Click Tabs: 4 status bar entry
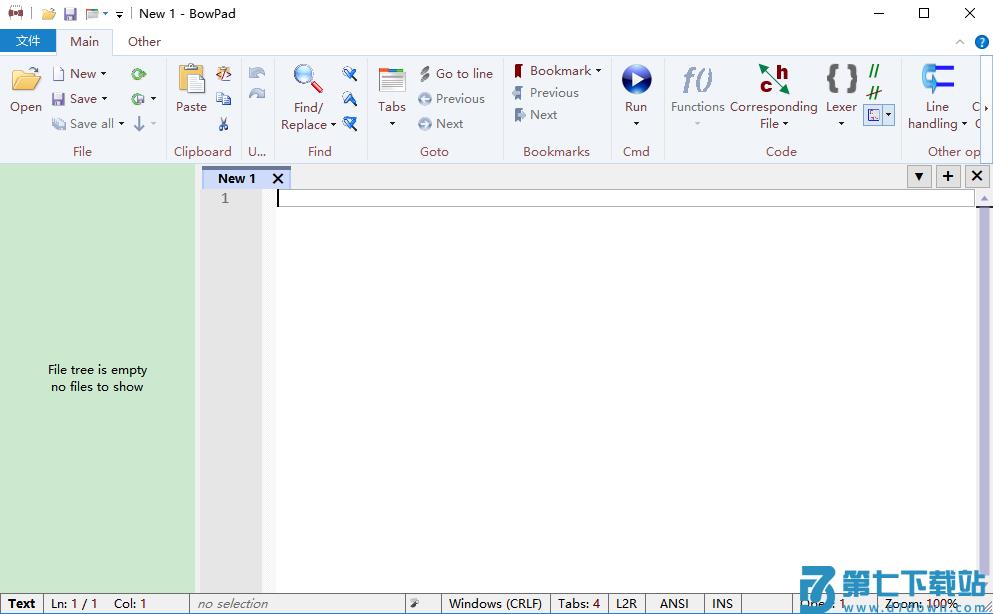The image size is (993, 614). (x=579, y=604)
